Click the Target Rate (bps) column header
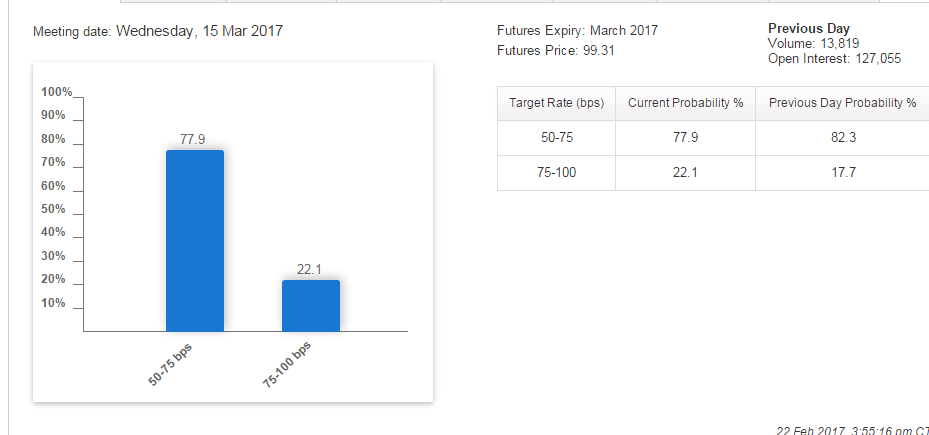The image size is (929, 435). [556, 103]
